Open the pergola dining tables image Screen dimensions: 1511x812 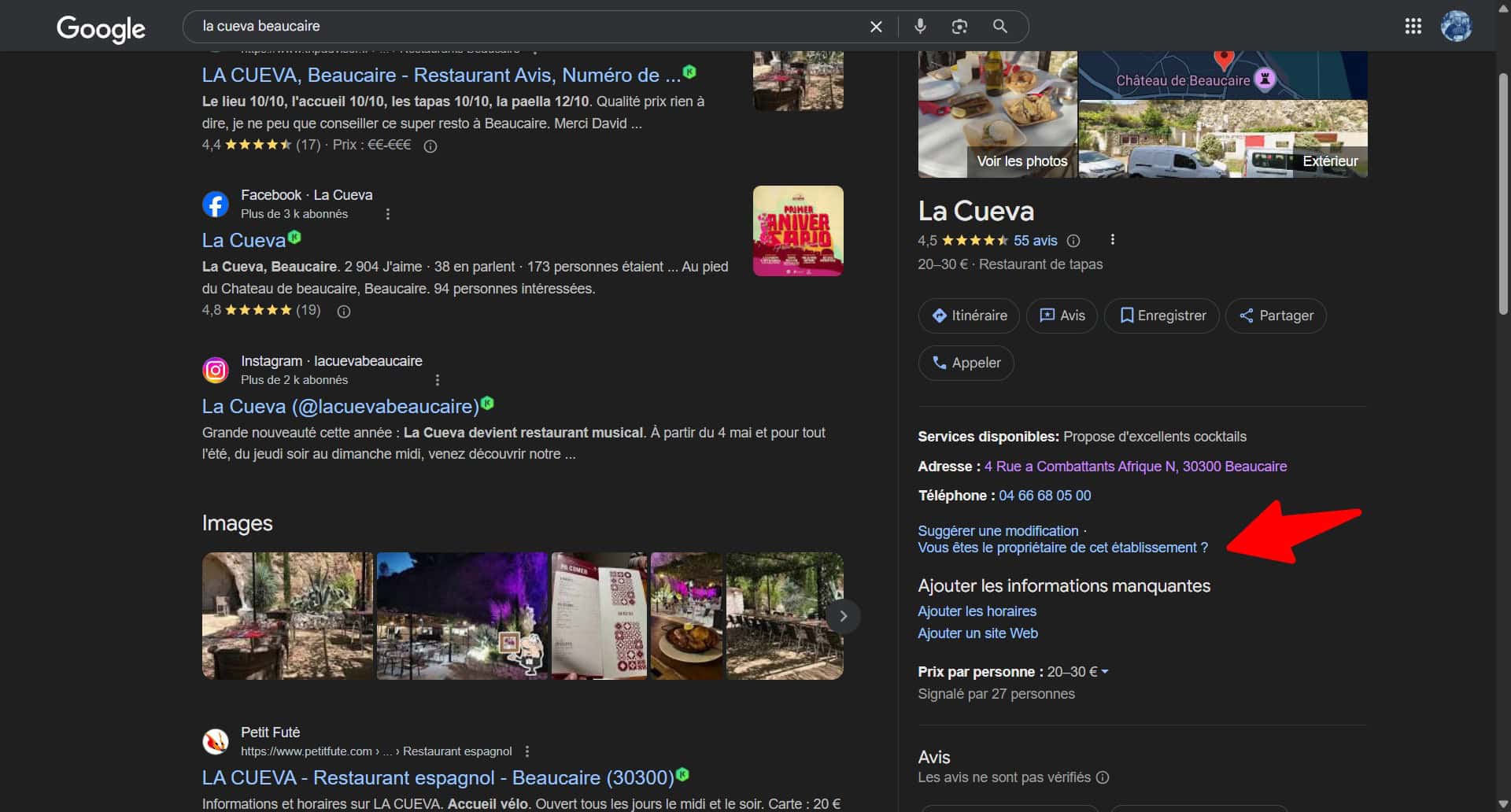[785, 616]
